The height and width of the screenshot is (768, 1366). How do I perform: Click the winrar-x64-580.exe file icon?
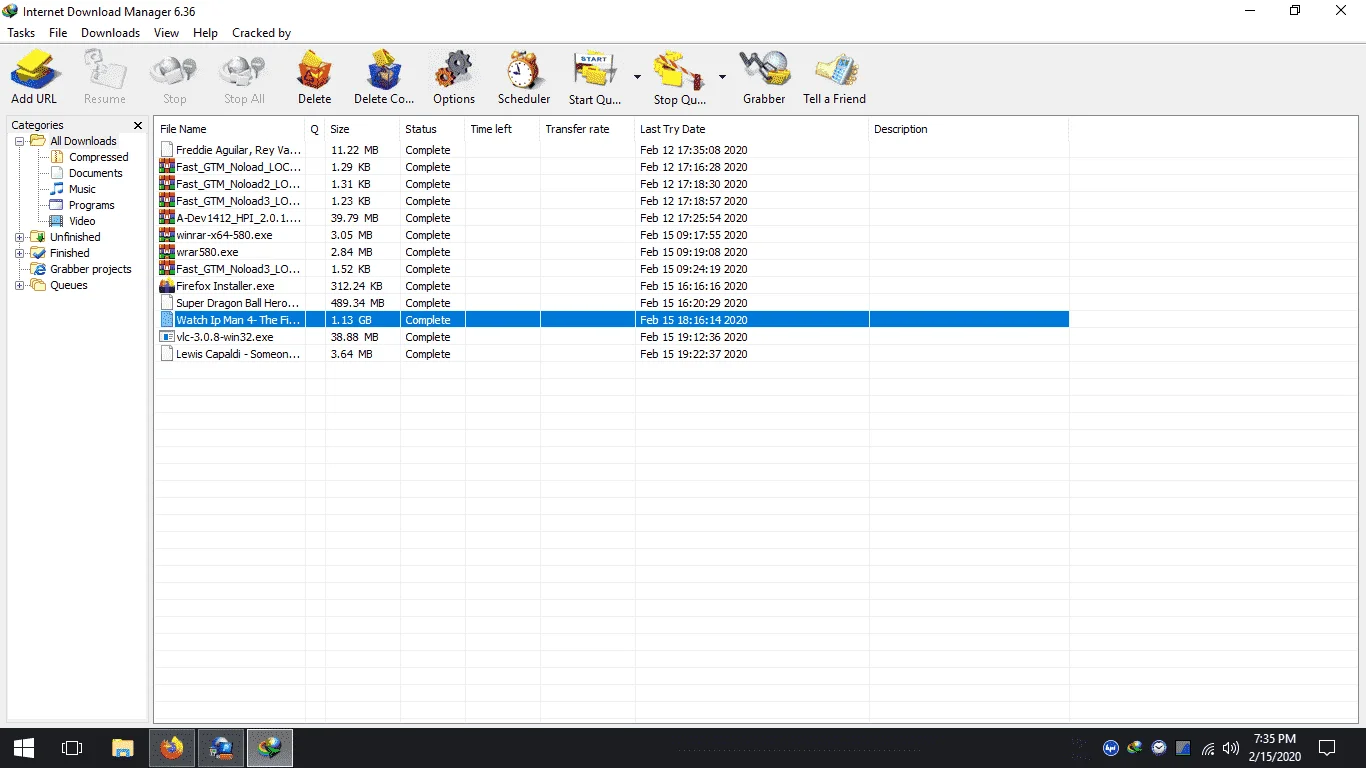tap(167, 235)
